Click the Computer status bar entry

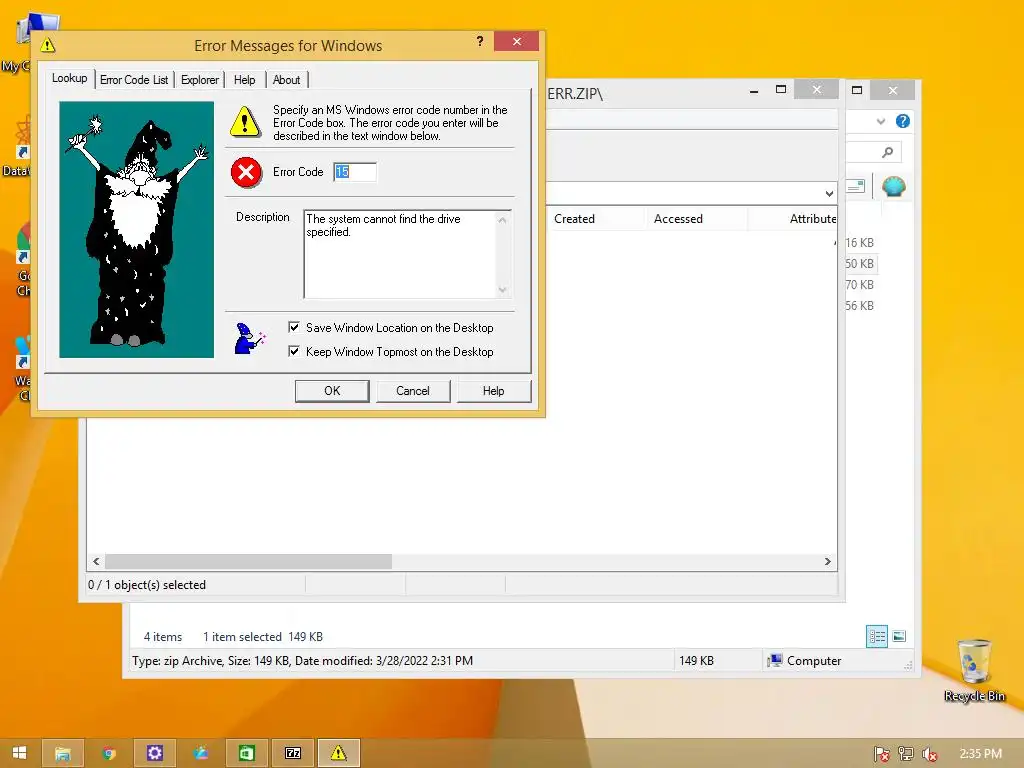(x=805, y=660)
